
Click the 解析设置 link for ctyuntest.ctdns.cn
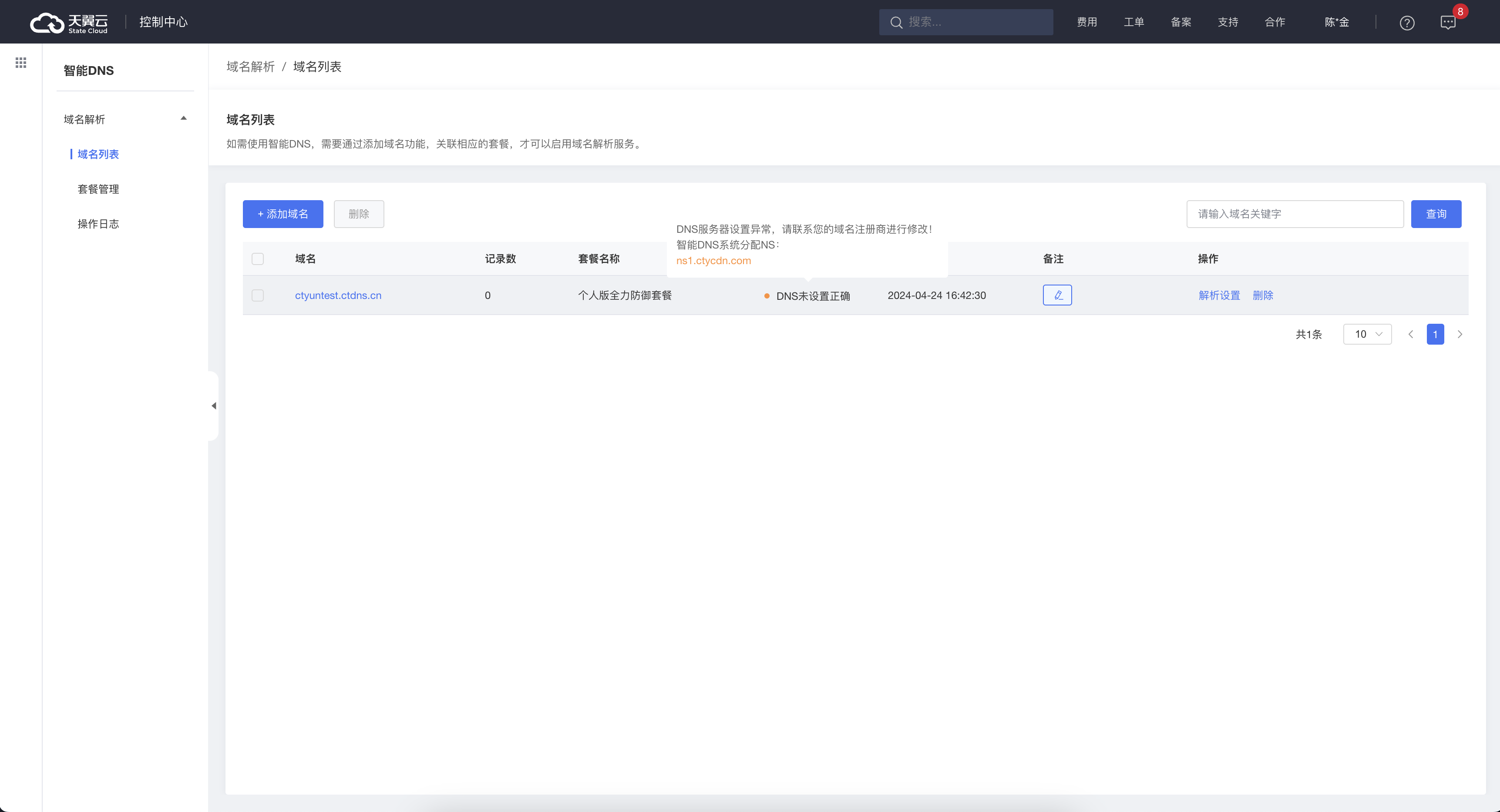(x=1218, y=295)
